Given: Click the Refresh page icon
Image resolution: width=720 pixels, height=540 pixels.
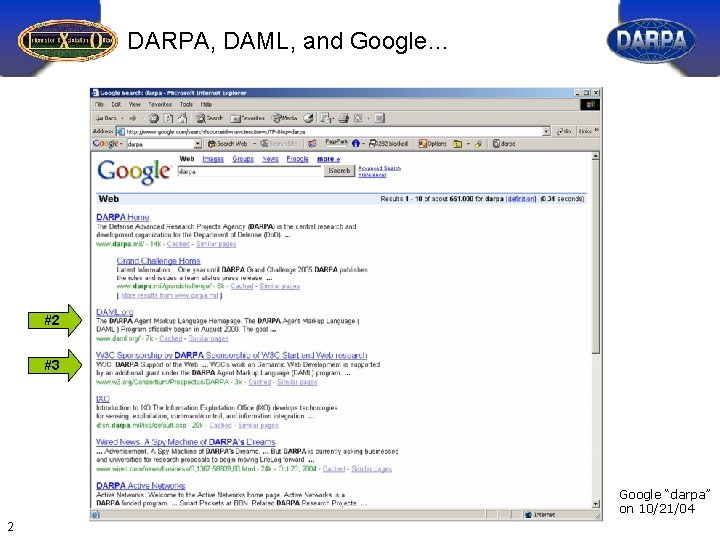Looking at the screenshot, I should point(169,118).
